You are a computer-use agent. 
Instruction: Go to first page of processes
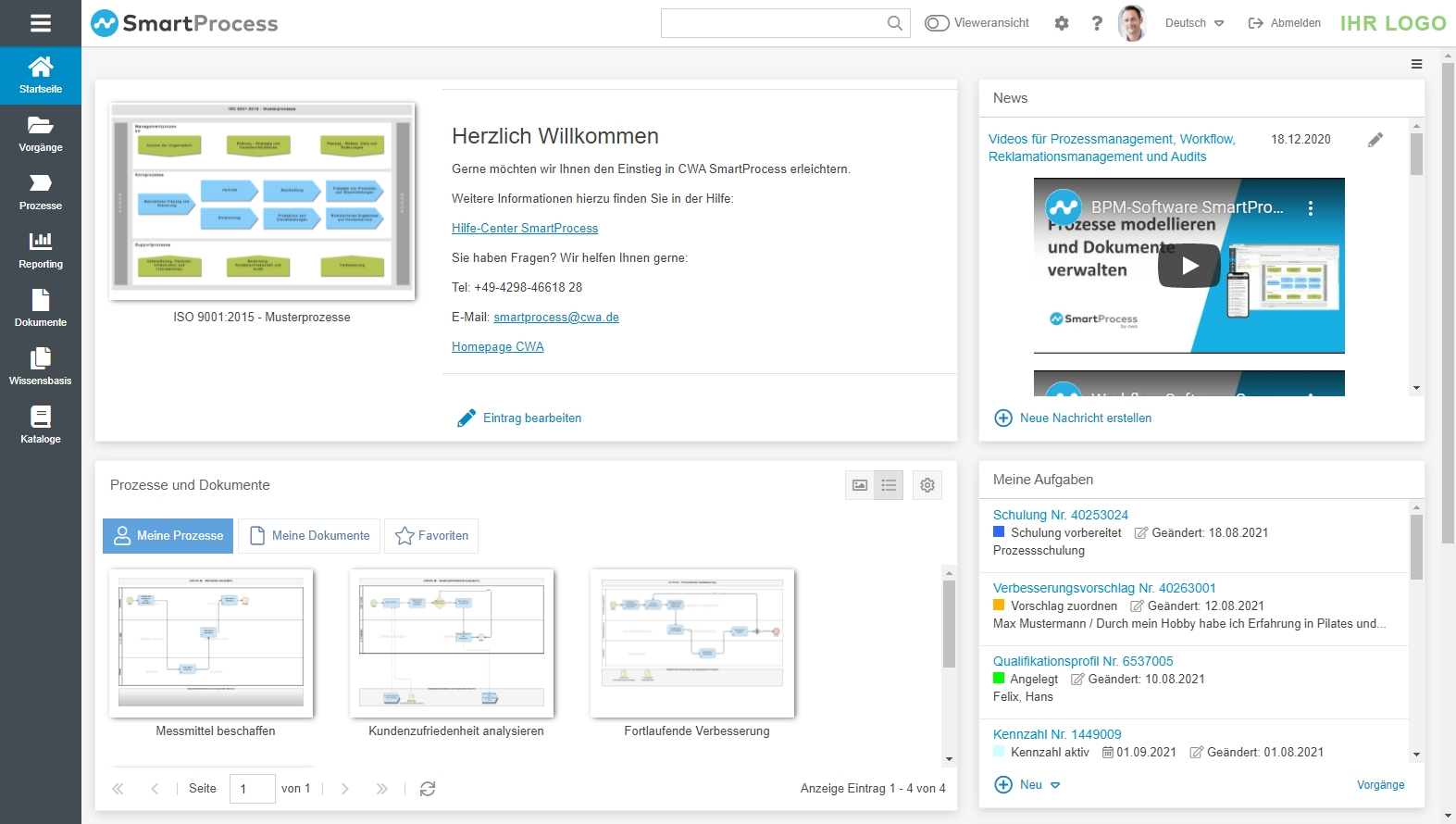118,789
